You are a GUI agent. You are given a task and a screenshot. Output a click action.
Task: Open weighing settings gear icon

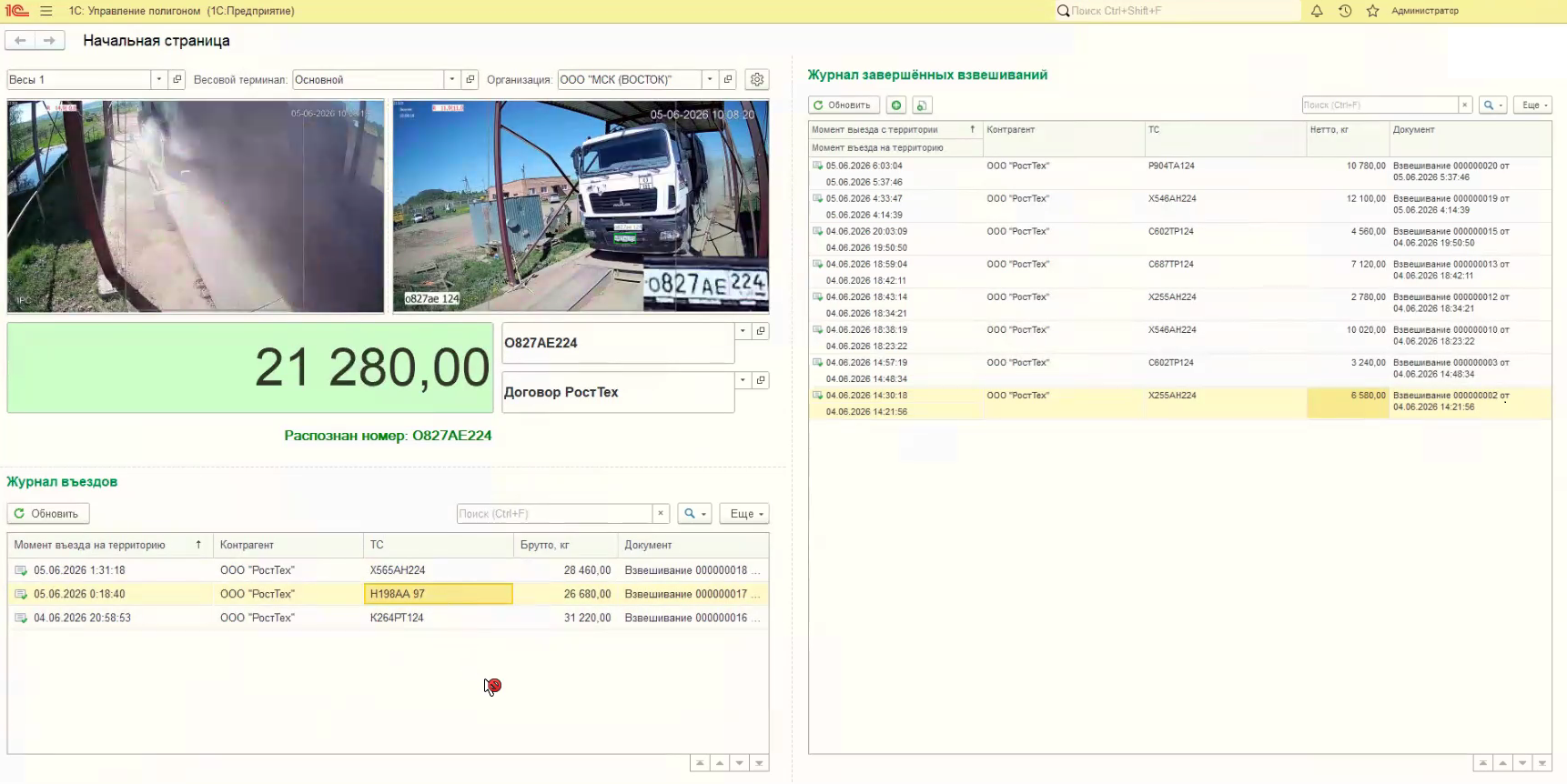click(x=757, y=79)
